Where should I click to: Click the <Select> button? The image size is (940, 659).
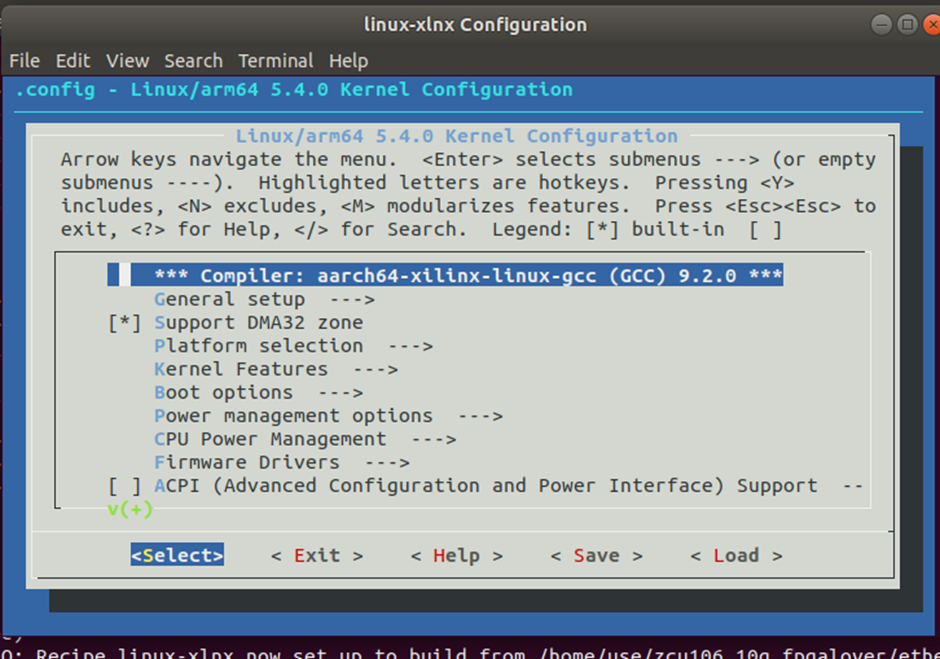point(177,555)
